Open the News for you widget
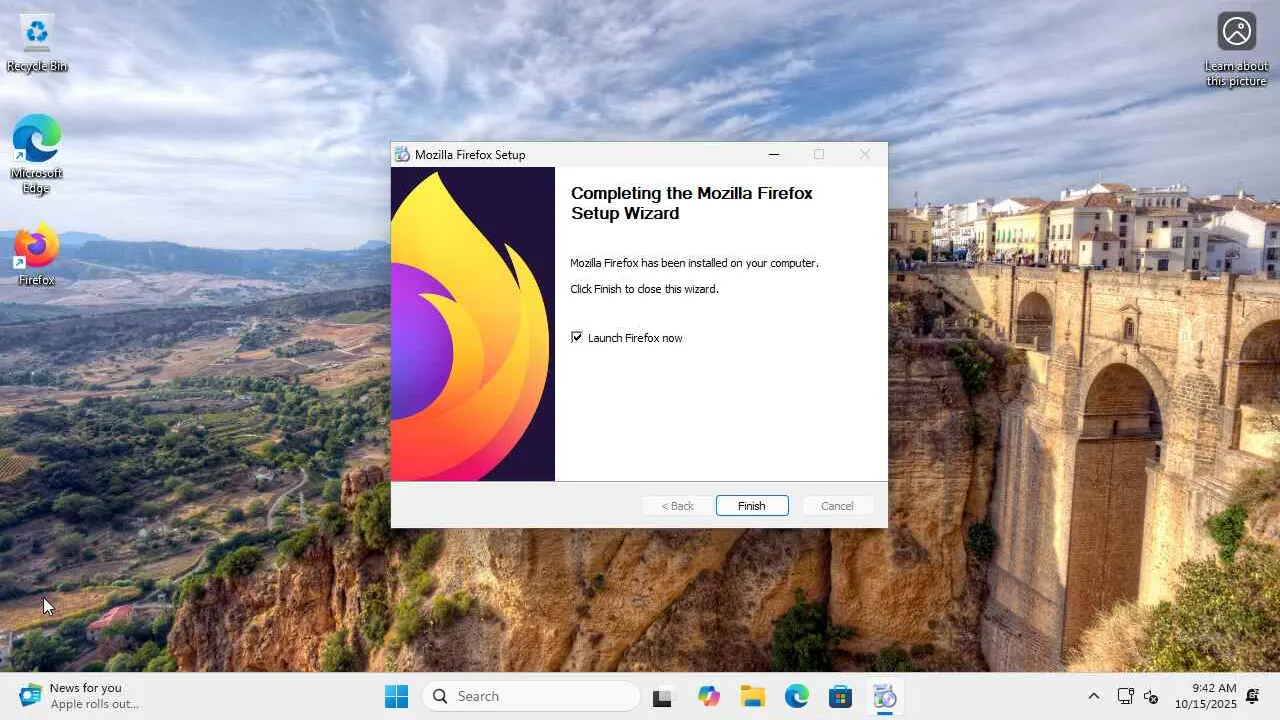 (80, 696)
